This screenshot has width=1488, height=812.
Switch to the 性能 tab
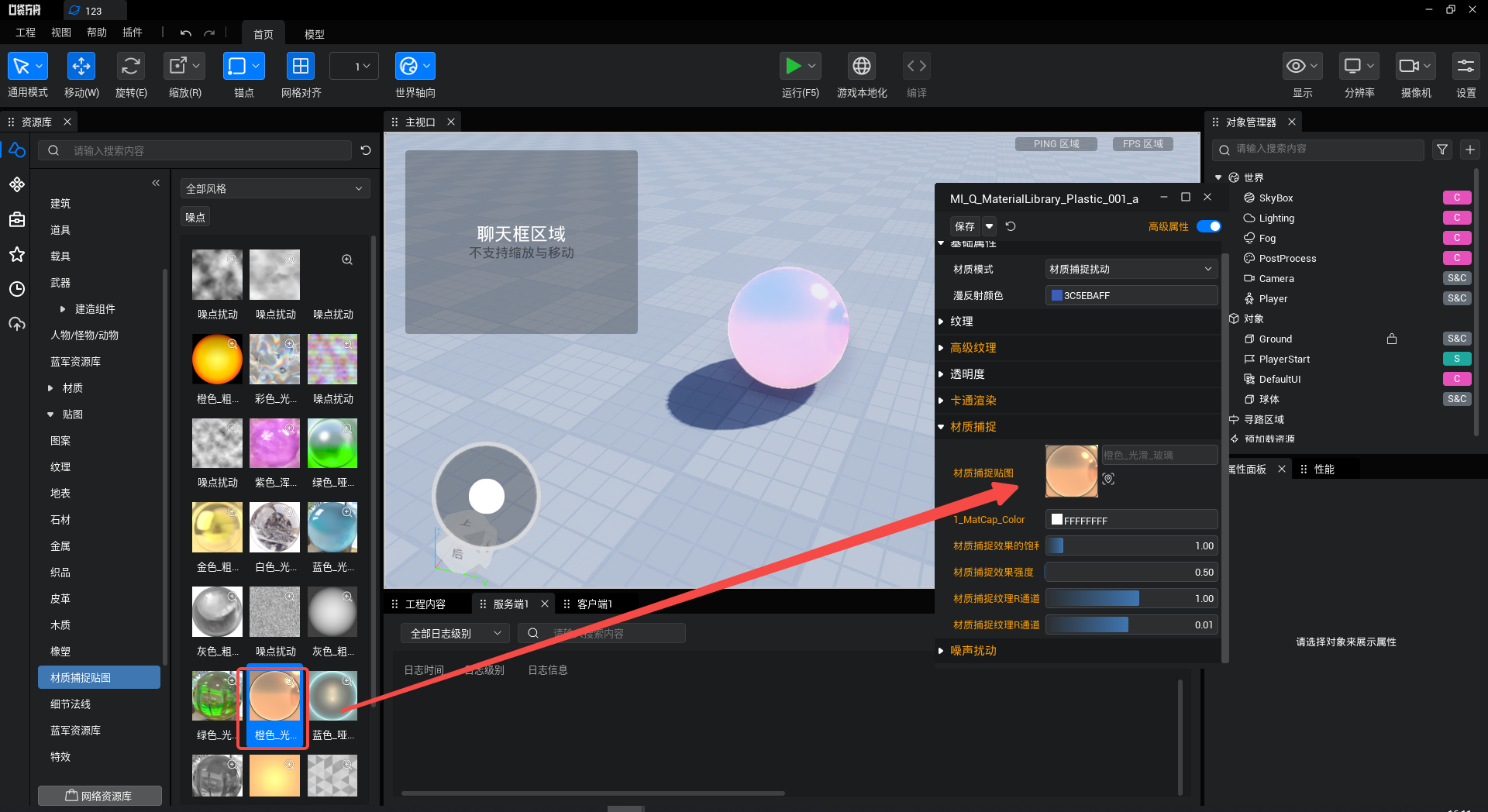coord(1324,469)
